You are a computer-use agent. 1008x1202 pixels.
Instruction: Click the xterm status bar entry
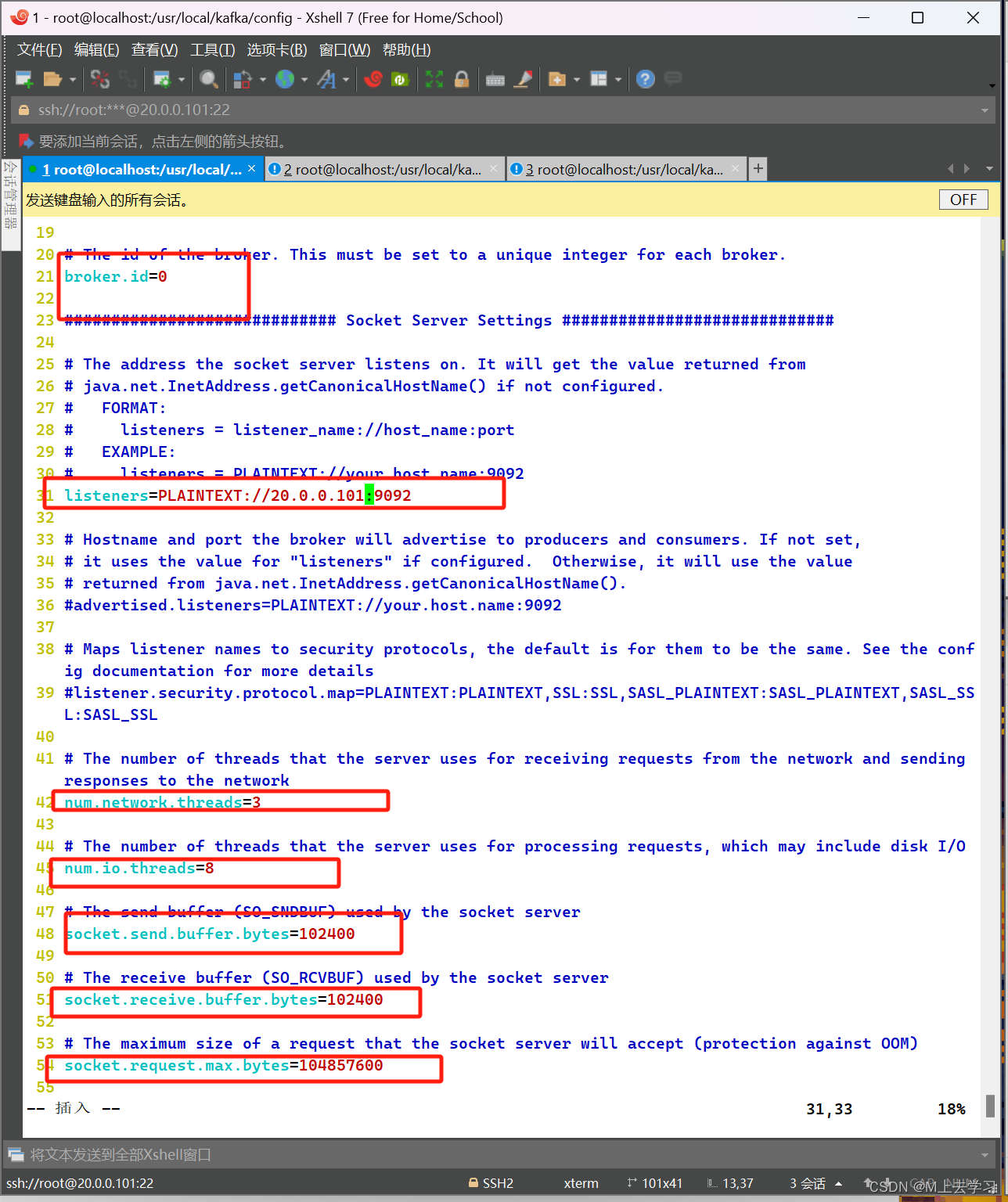pos(581,1183)
